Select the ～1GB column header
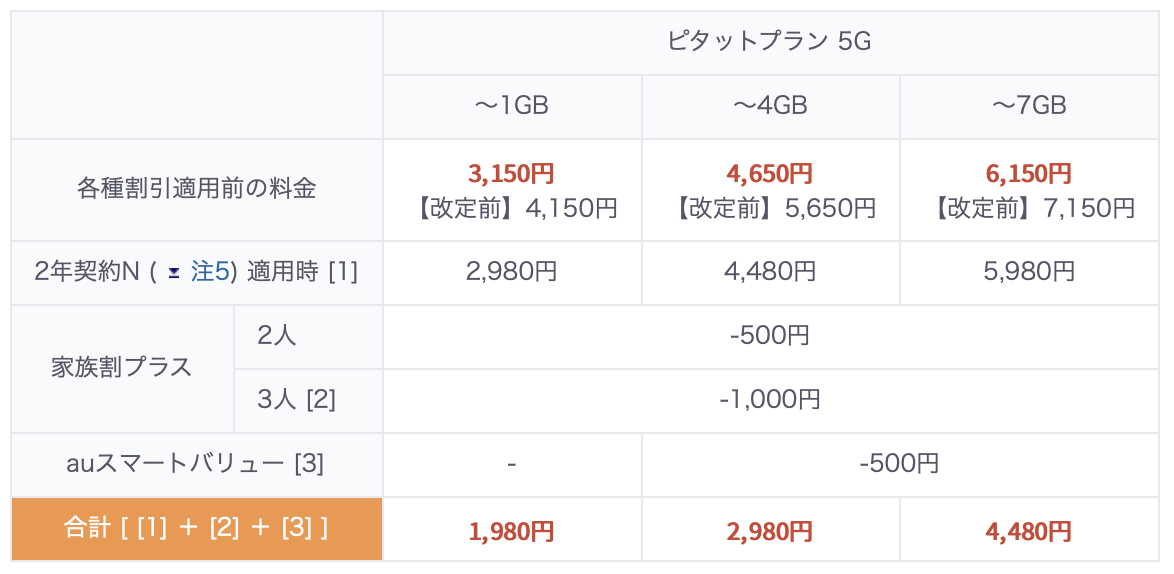Screen dimensions: 1174x574 click(511, 106)
